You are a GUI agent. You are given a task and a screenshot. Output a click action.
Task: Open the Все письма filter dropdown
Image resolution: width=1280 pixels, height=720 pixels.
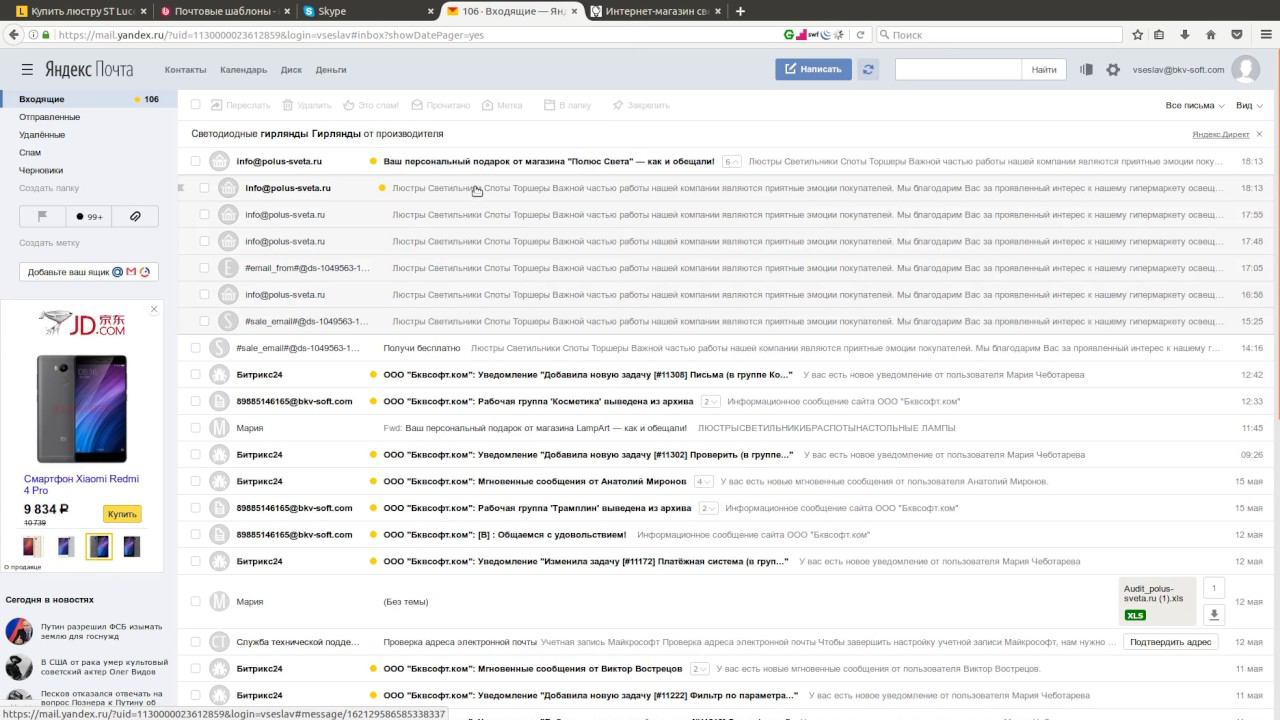(1195, 105)
